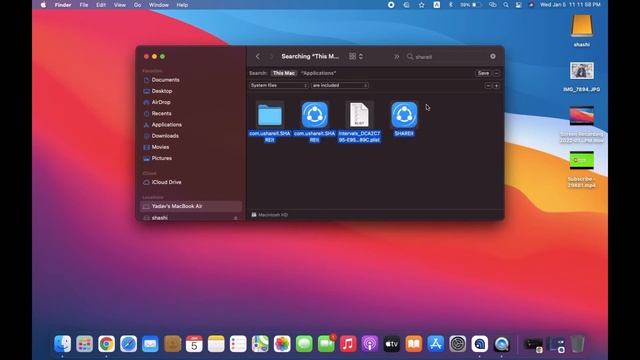Remove the System files criteria row

pos(488,86)
